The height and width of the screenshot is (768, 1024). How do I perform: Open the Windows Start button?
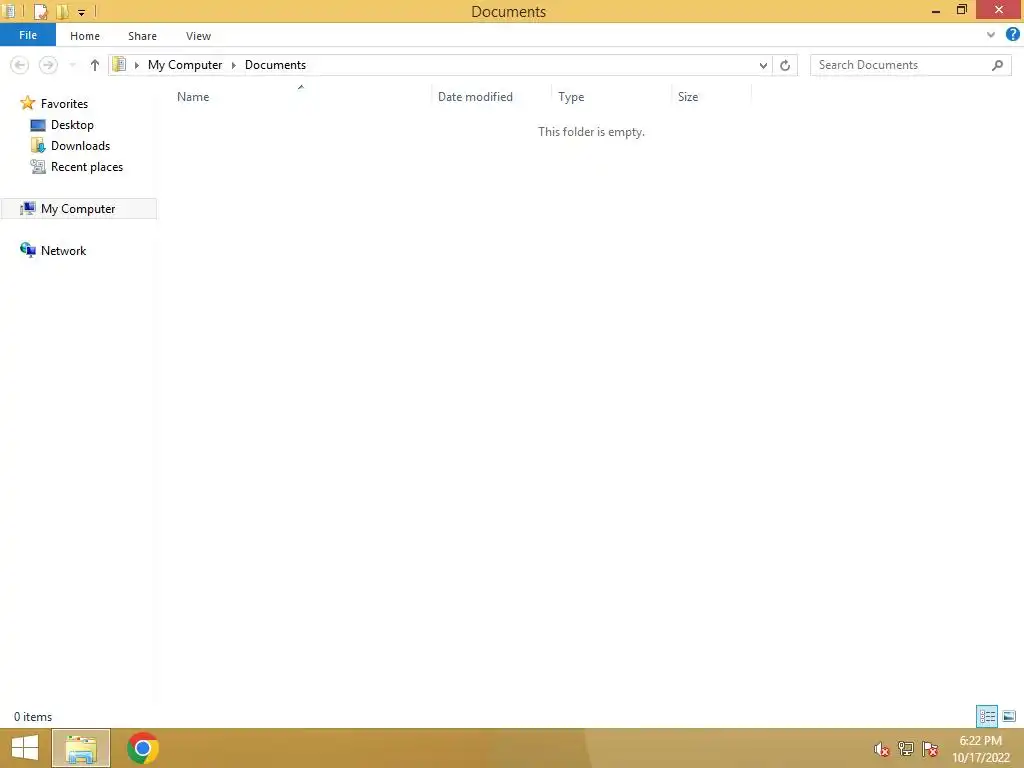tap(25, 748)
